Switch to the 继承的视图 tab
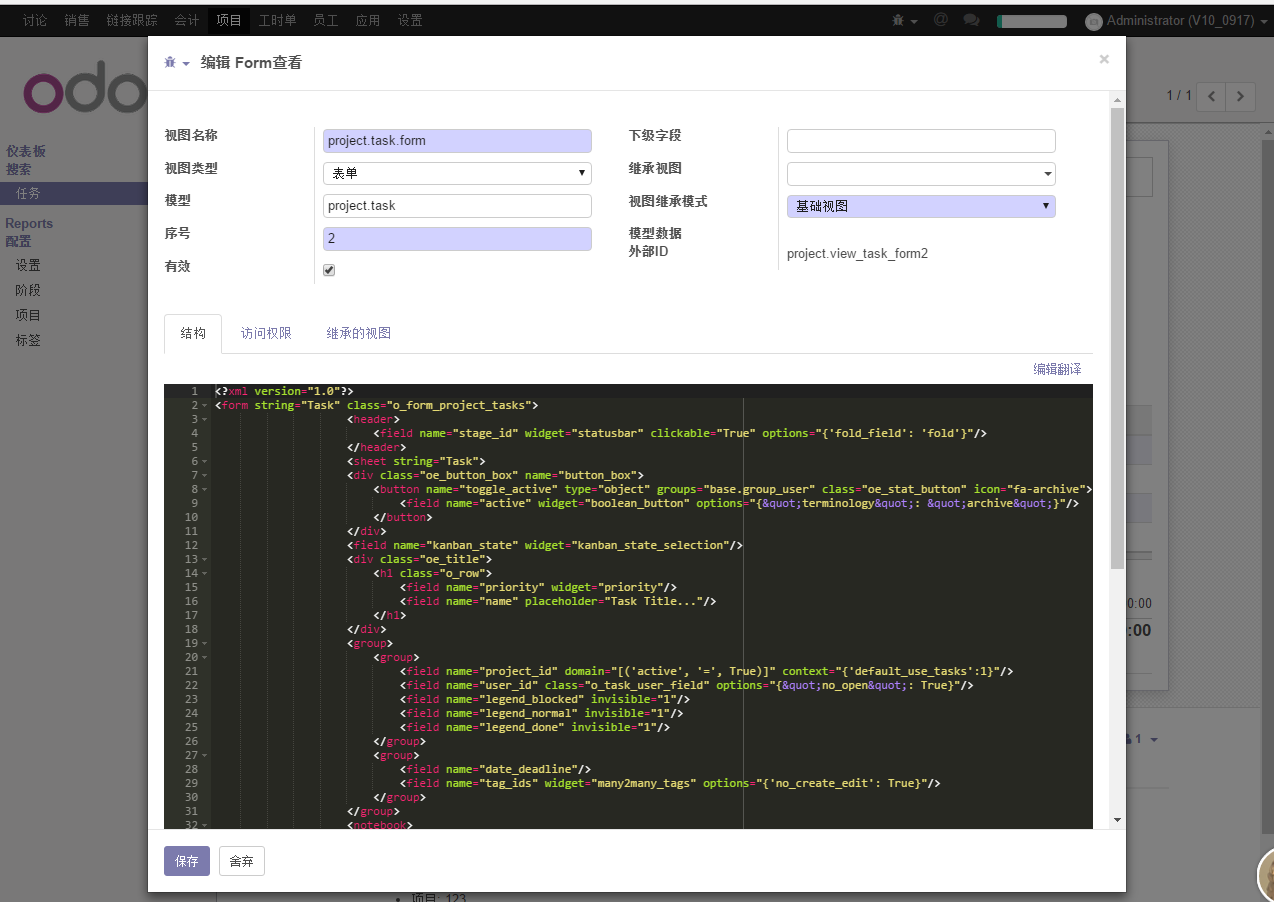The height and width of the screenshot is (902, 1274). 358,333
